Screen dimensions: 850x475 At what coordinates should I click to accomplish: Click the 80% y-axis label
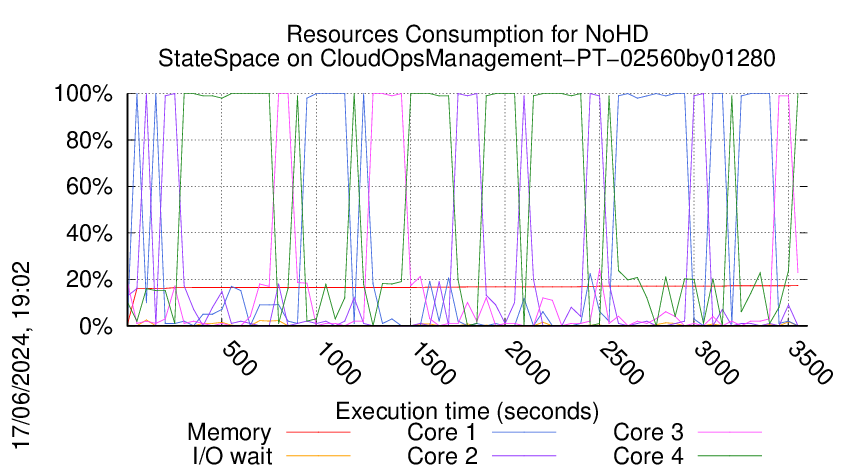click(89, 140)
